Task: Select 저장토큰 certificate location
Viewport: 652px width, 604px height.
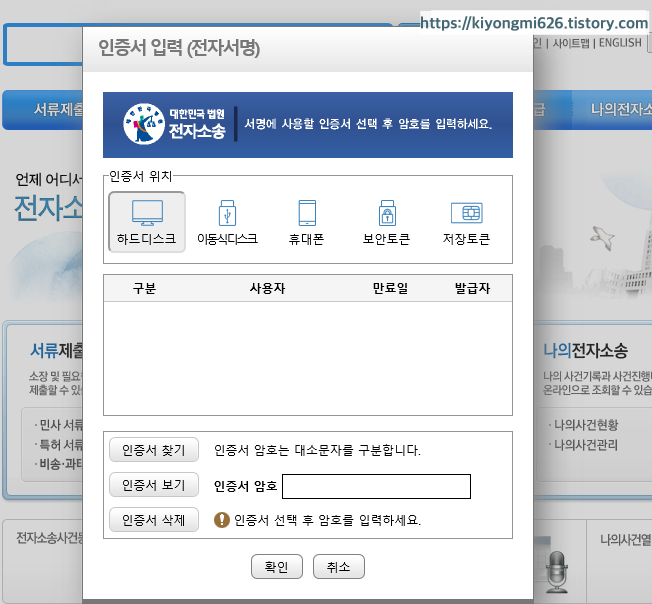Action: pyautogui.click(x=467, y=222)
